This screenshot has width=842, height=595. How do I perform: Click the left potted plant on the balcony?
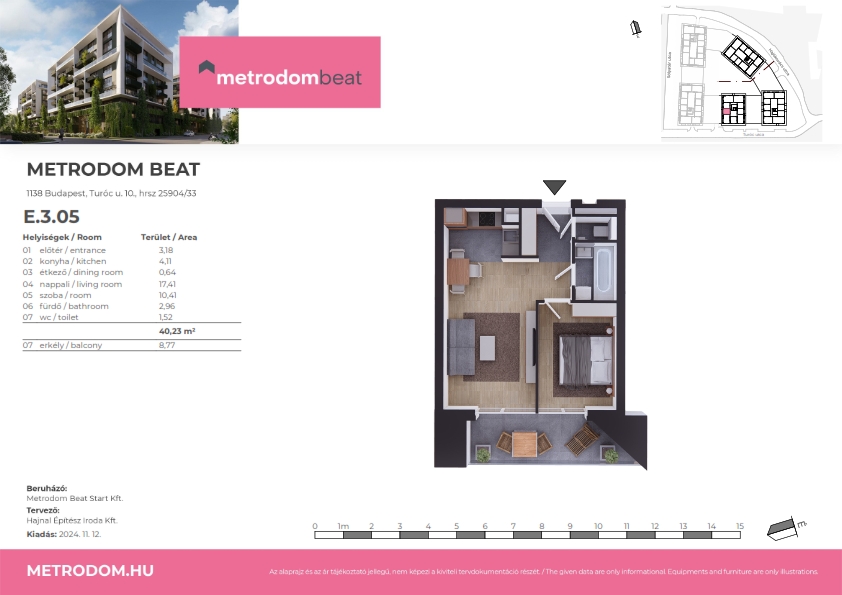[483, 454]
